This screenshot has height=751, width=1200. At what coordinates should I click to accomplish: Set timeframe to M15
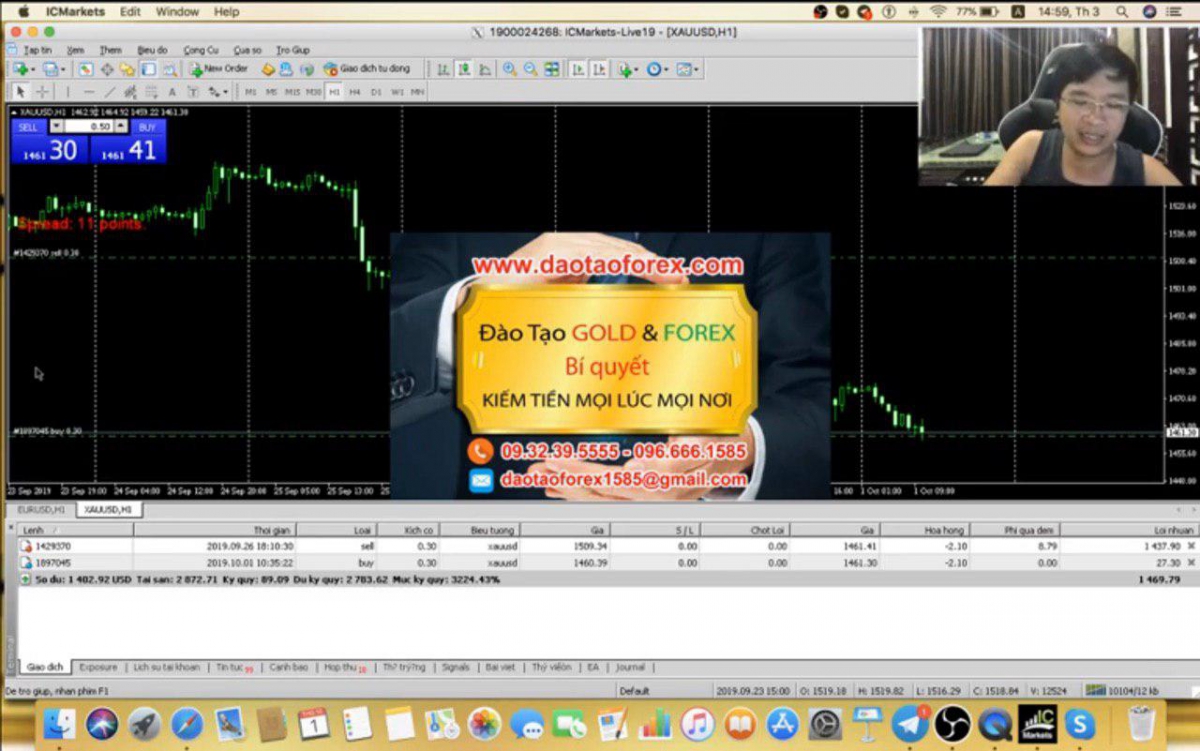click(x=292, y=92)
